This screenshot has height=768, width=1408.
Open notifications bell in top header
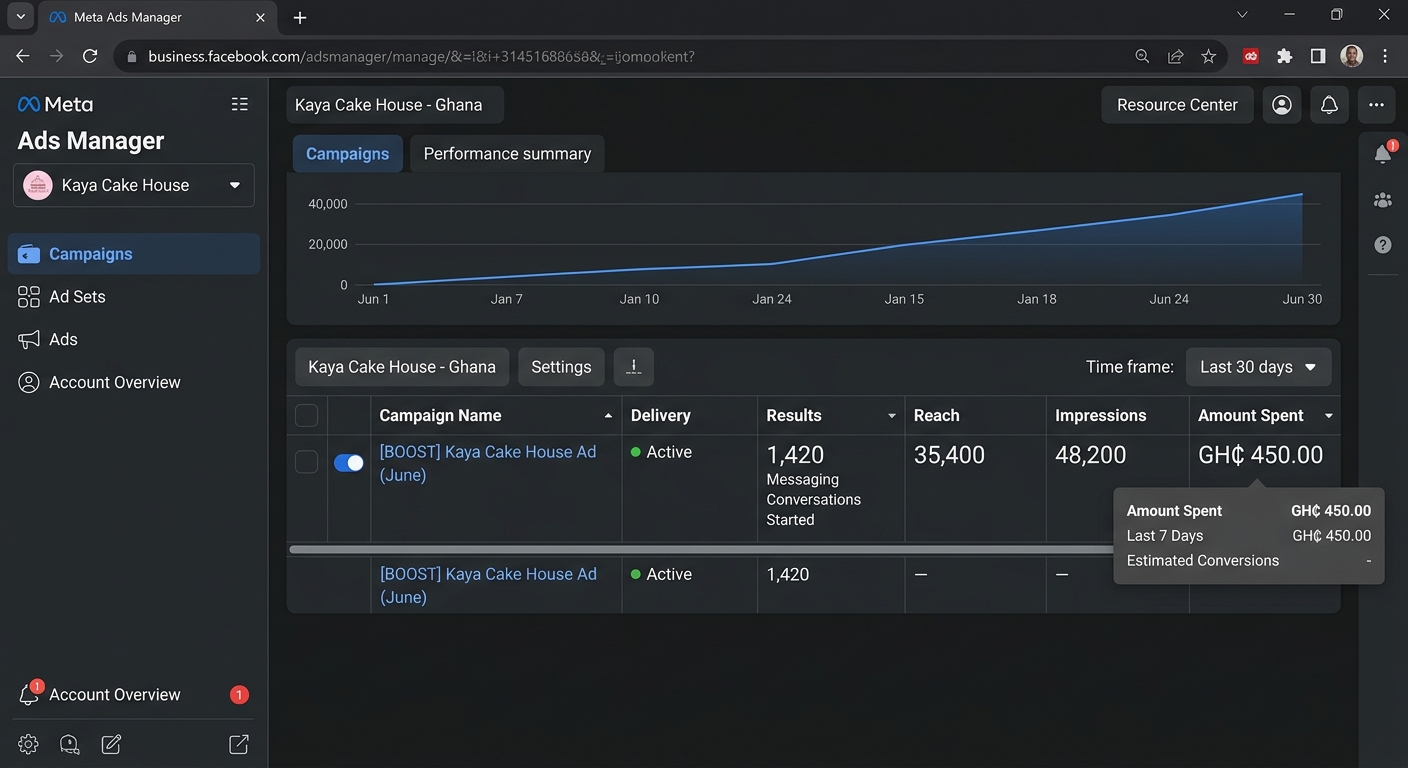coord(1329,105)
